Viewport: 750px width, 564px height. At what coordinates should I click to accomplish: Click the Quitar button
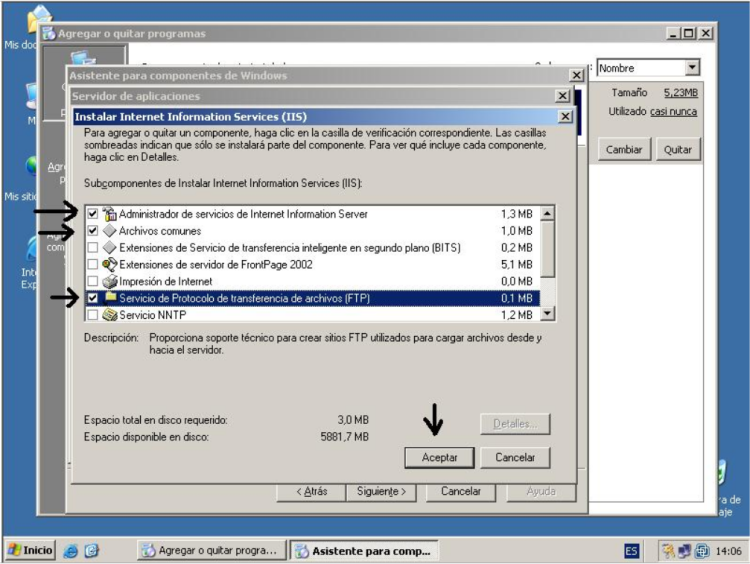click(677, 149)
